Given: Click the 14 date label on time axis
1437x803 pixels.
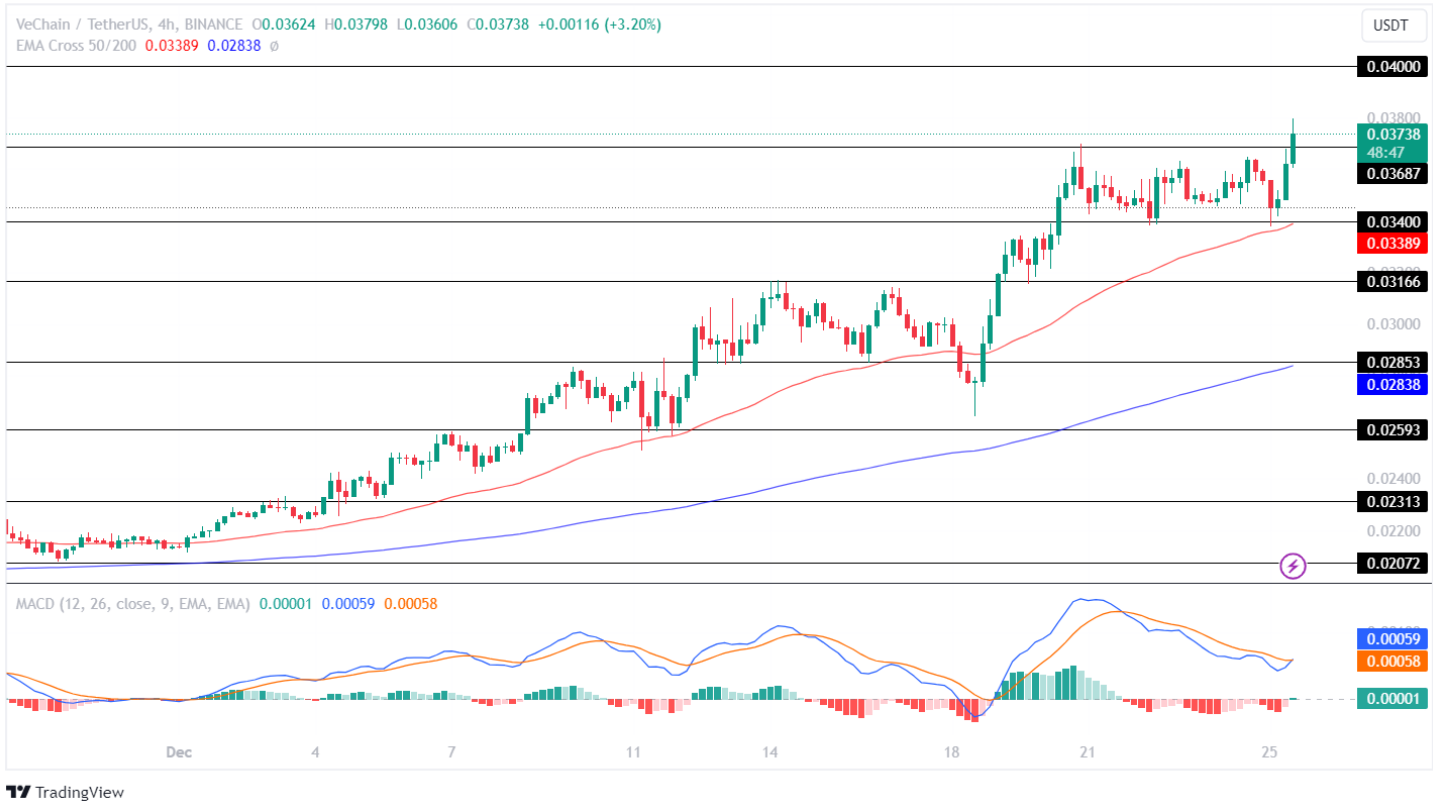Looking at the screenshot, I should (769, 752).
